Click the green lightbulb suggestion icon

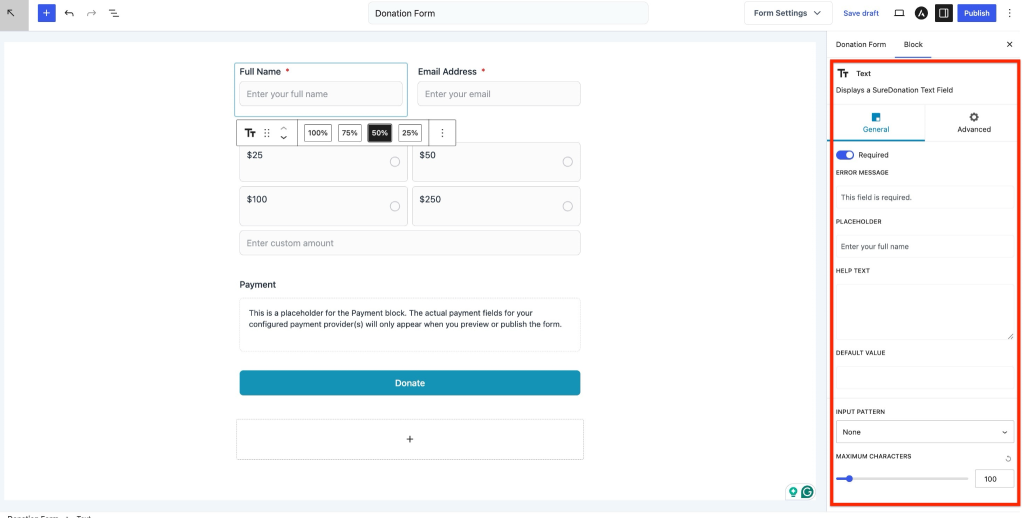[793, 492]
